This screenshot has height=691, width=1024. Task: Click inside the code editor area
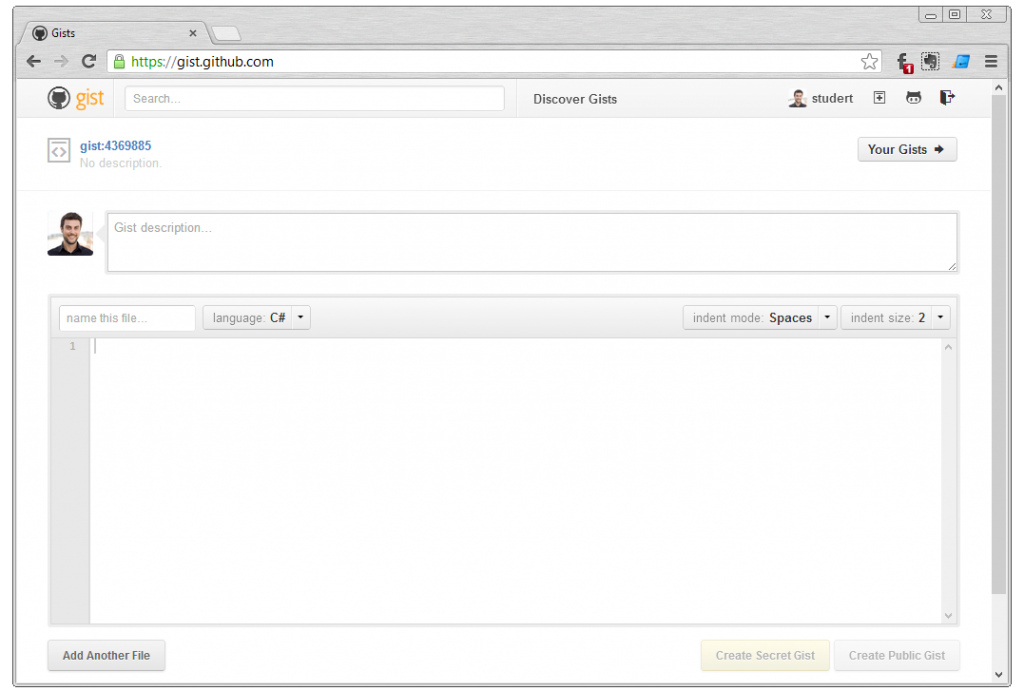[515, 481]
